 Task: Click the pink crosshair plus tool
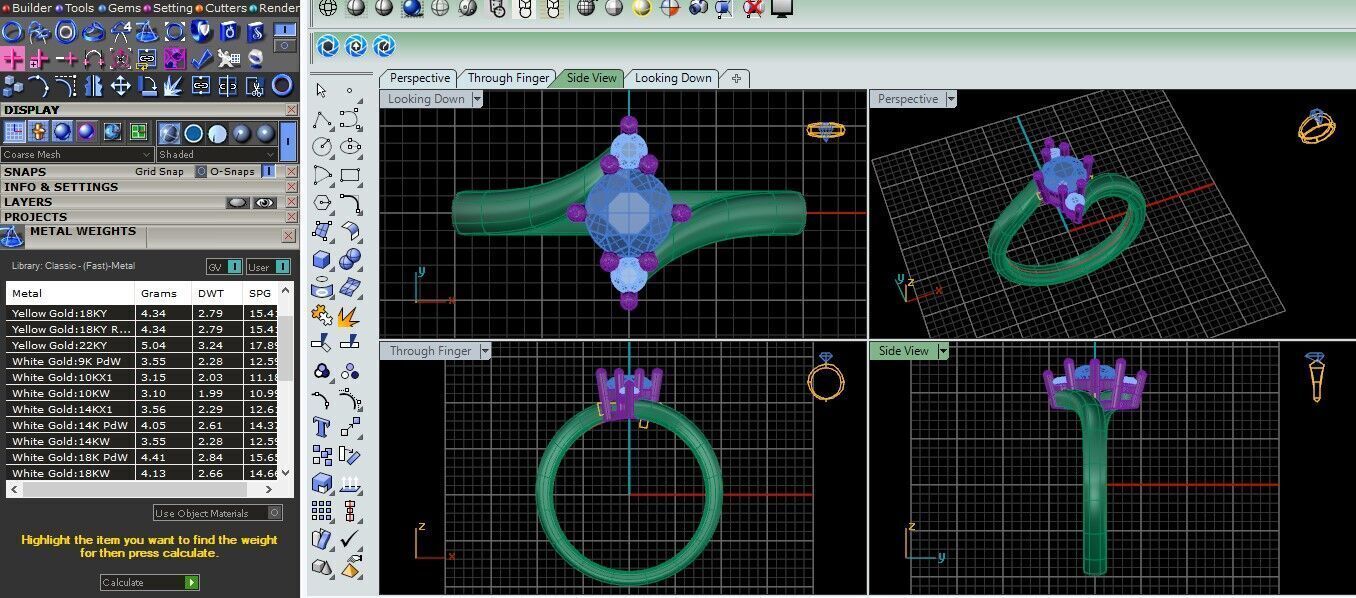13,59
